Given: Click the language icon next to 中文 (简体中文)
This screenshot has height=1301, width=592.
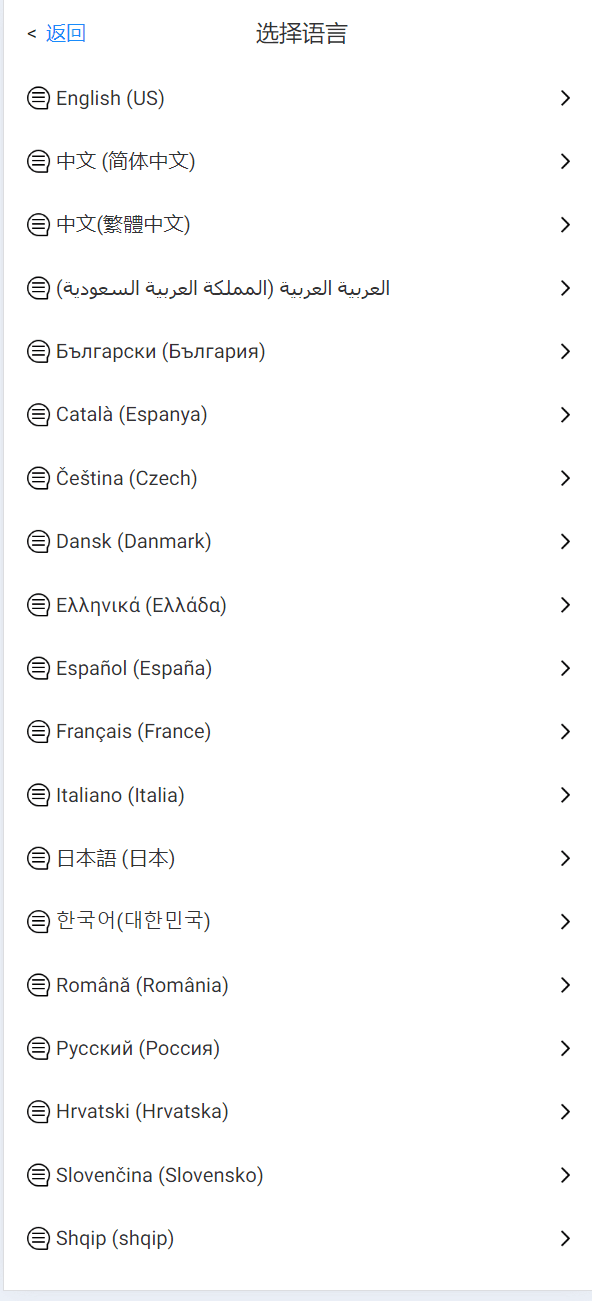Looking at the screenshot, I should point(38,161).
